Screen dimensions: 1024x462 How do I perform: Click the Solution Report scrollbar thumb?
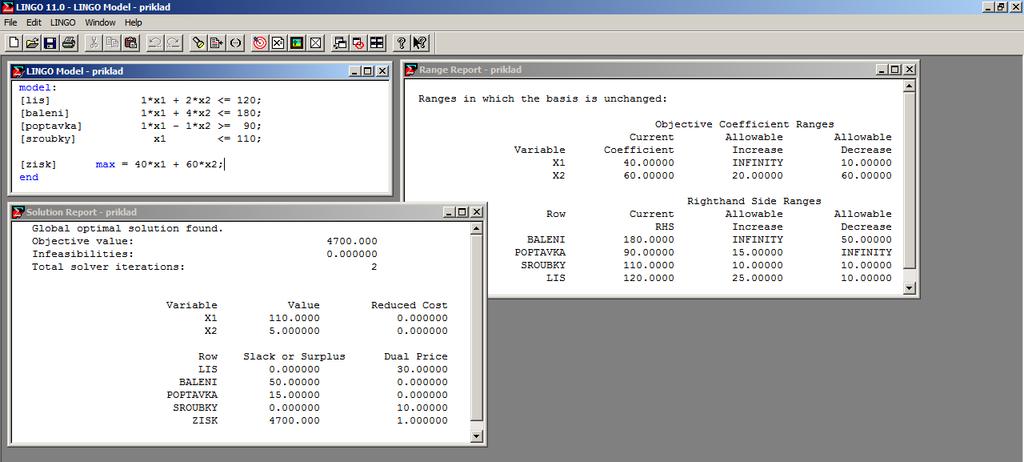point(476,327)
